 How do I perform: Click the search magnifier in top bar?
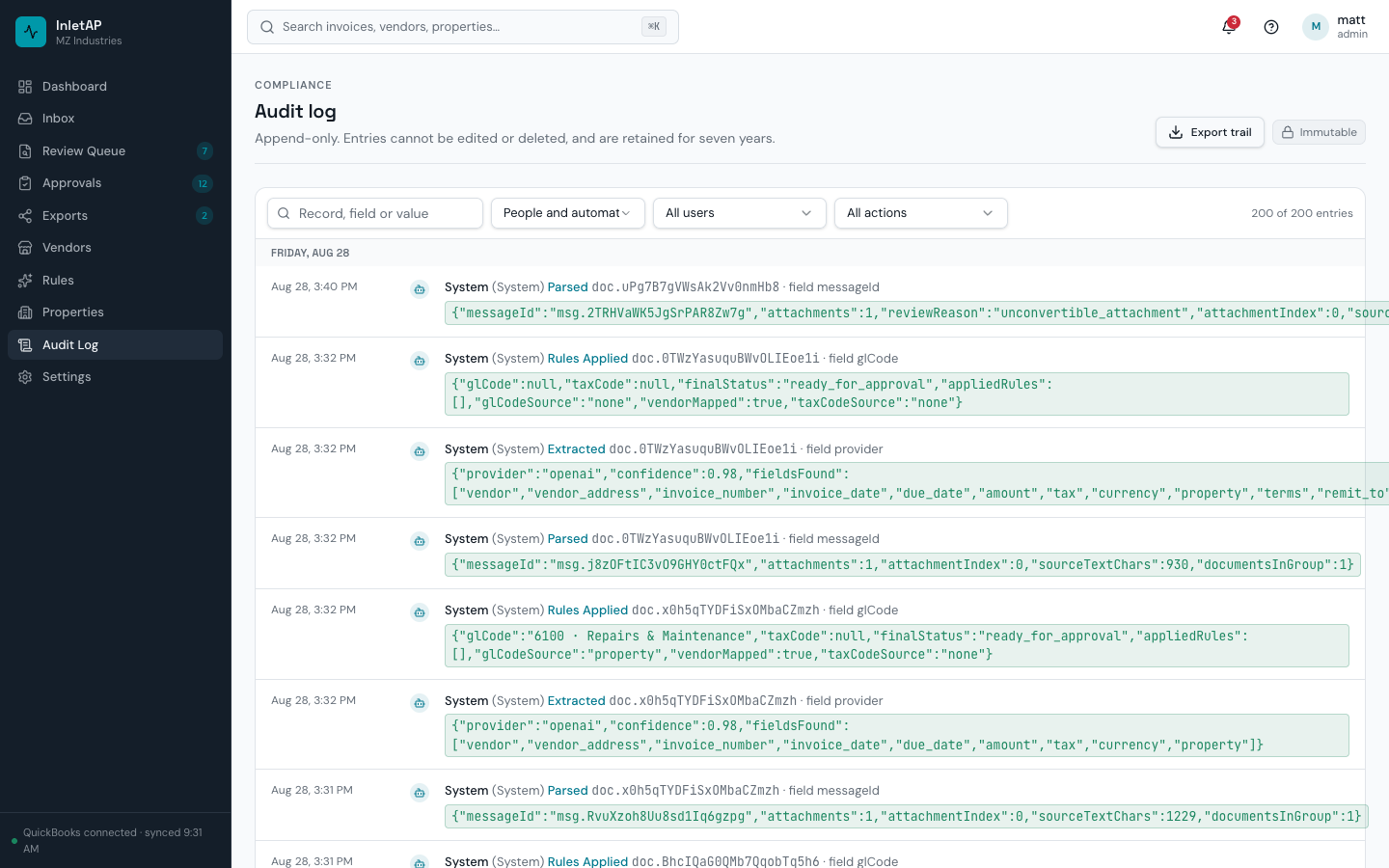267,27
